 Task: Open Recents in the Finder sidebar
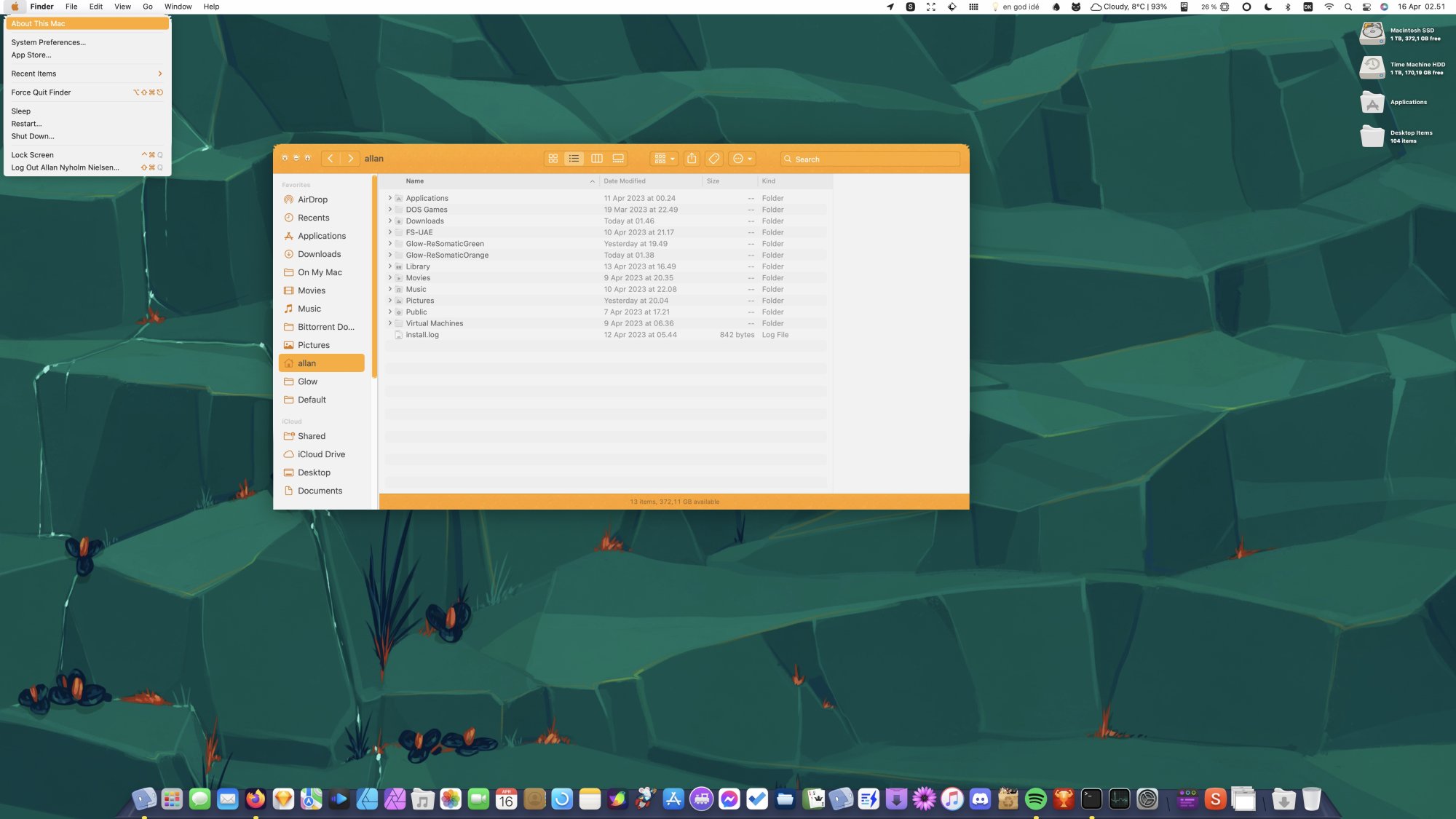coord(313,218)
